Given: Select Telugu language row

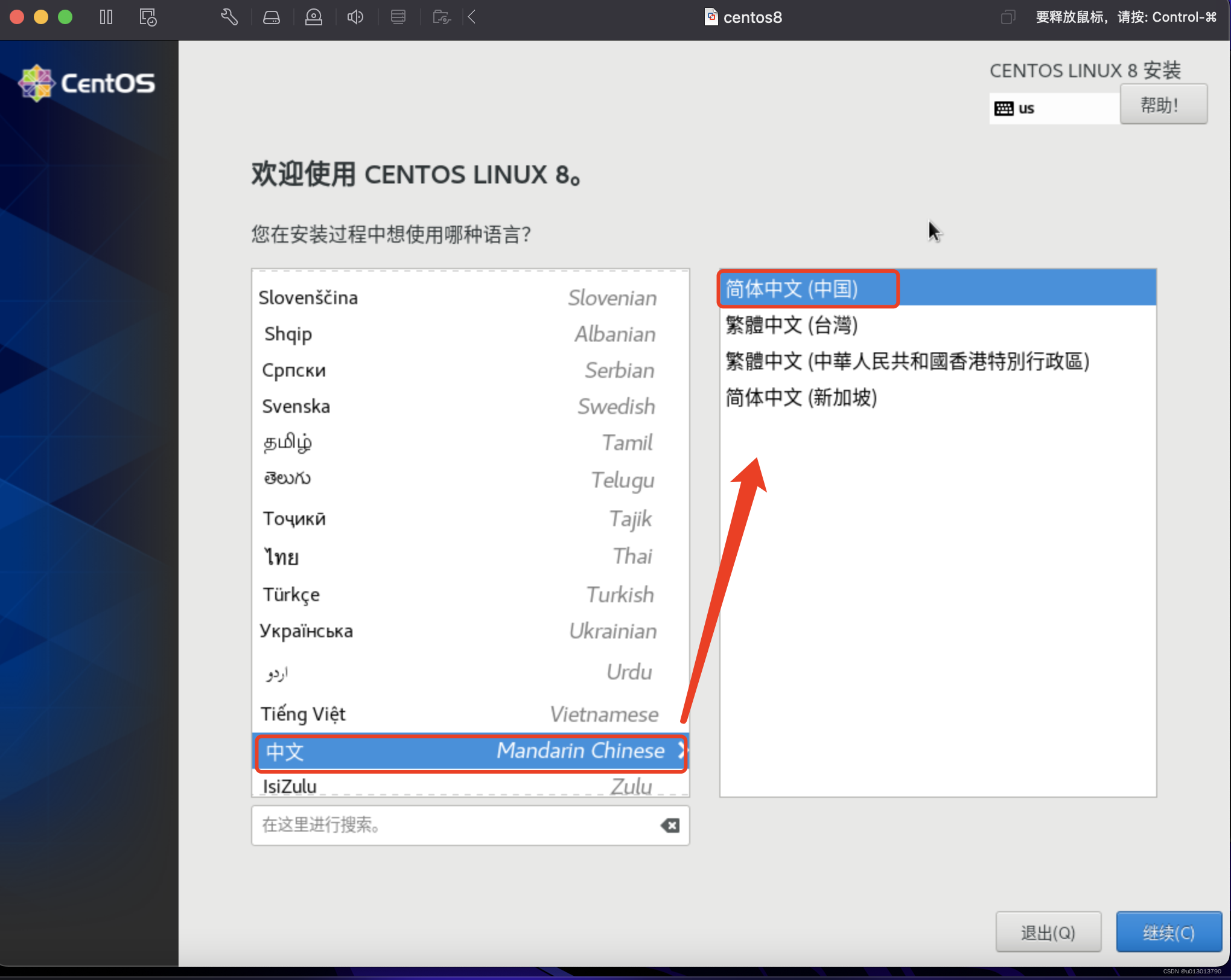Looking at the screenshot, I should 470,479.
